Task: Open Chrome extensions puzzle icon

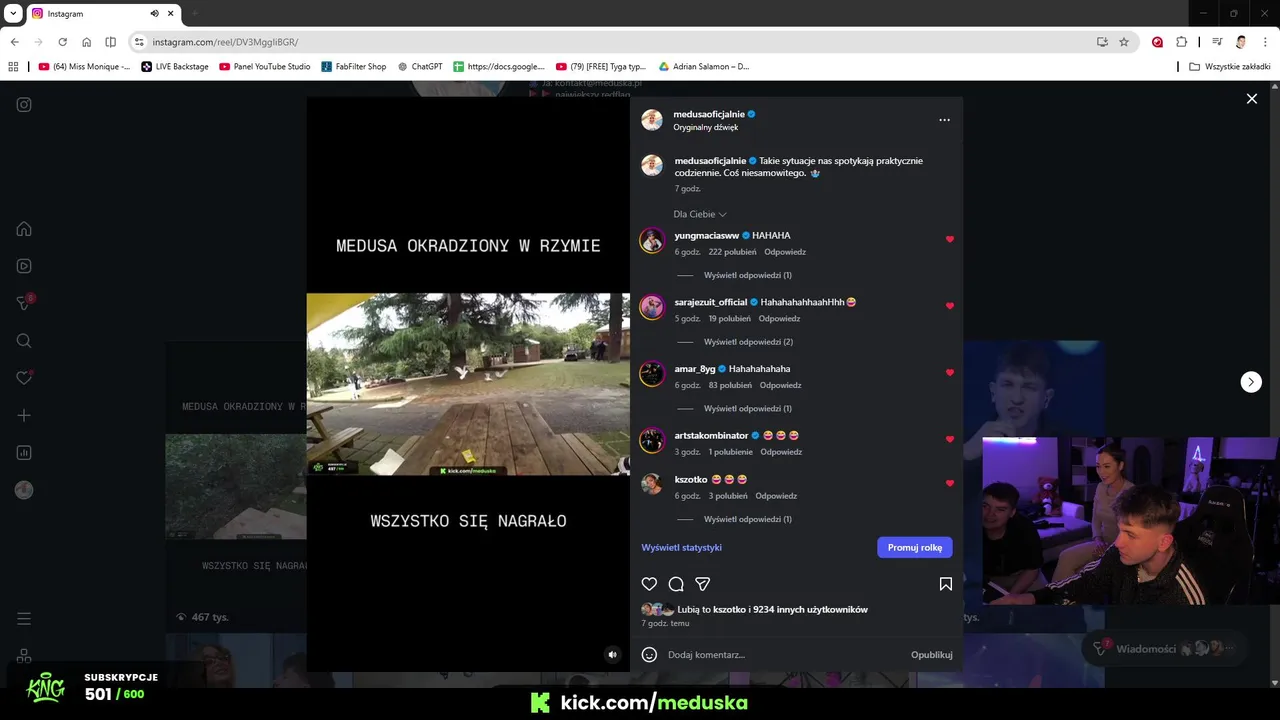Action: 1181,42
